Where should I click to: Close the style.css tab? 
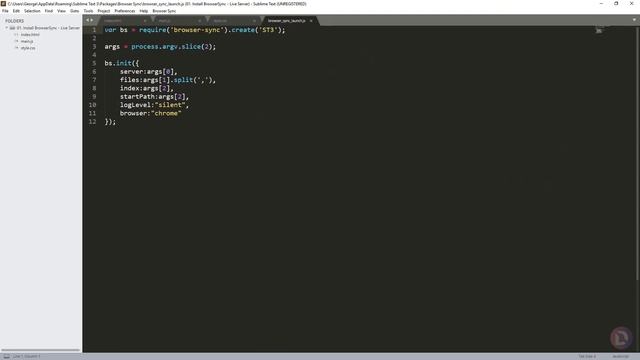coord(254,20)
